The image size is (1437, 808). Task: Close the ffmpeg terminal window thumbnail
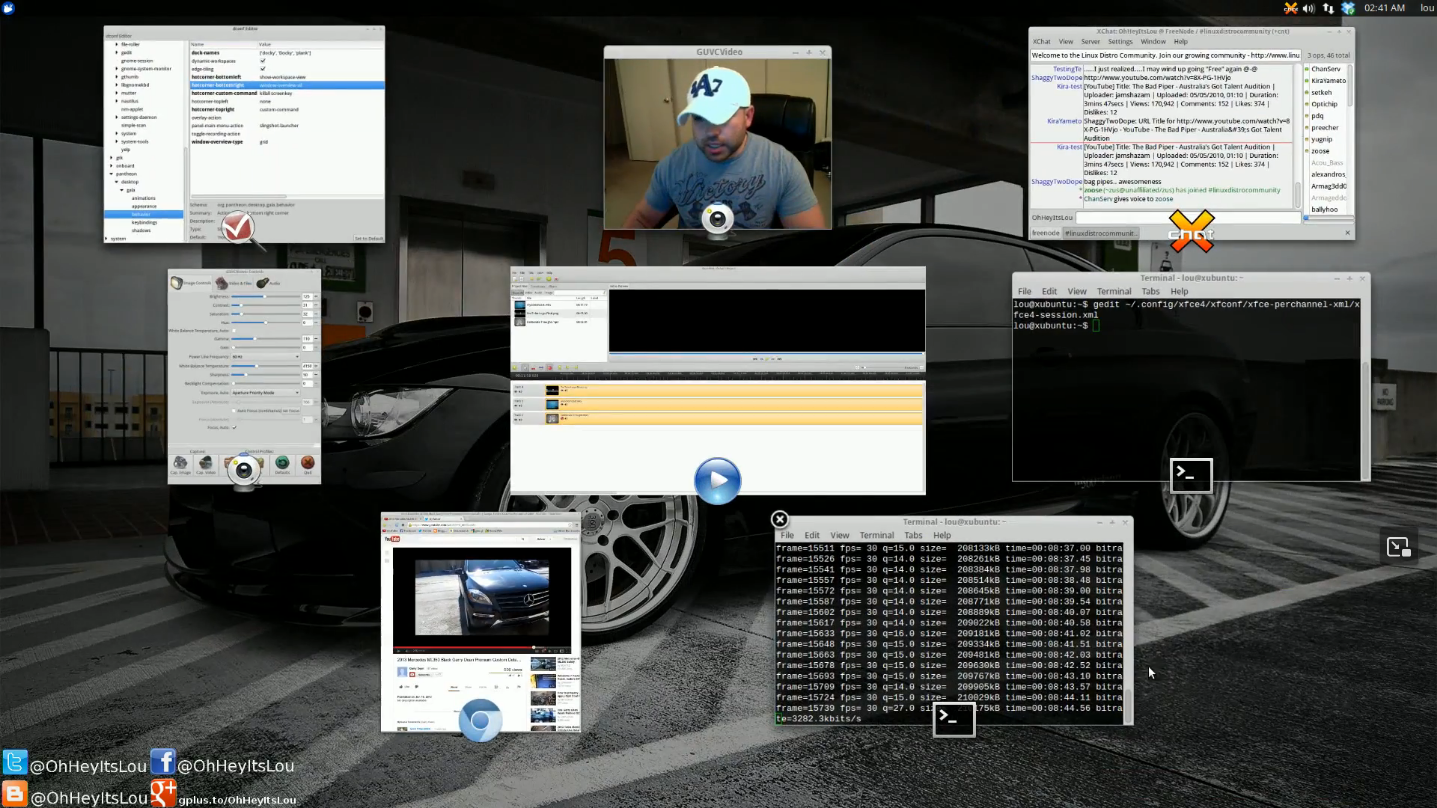coord(780,519)
